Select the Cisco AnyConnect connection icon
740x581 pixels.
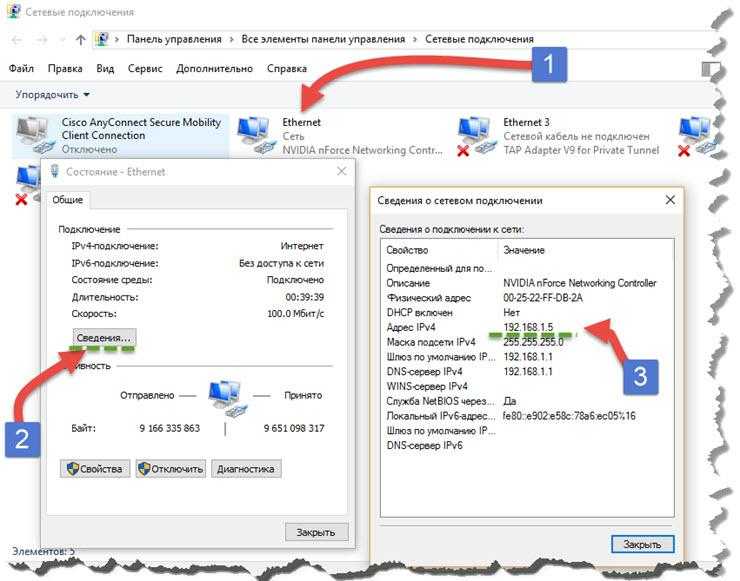[34, 135]
